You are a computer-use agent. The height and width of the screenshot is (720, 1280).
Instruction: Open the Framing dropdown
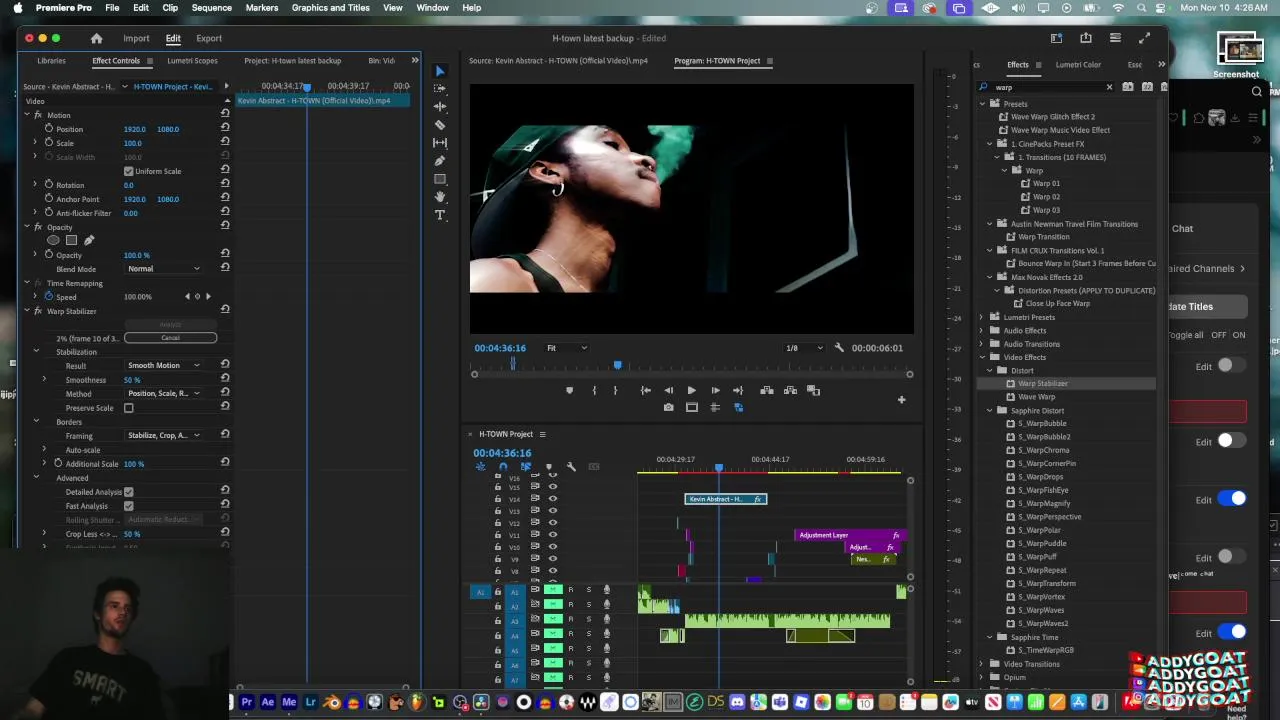point(164,435)
